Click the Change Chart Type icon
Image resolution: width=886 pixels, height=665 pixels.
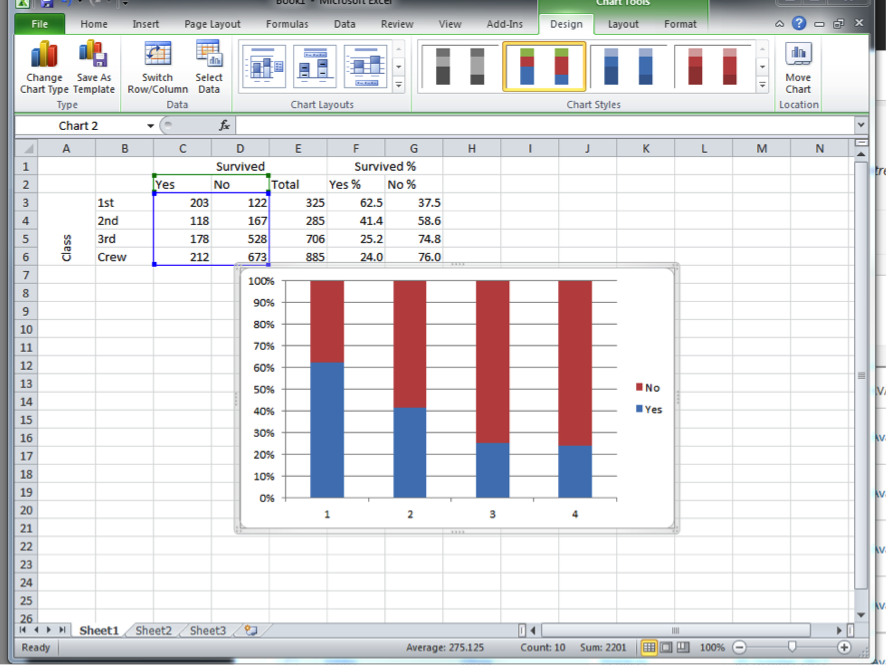(44, 55)
